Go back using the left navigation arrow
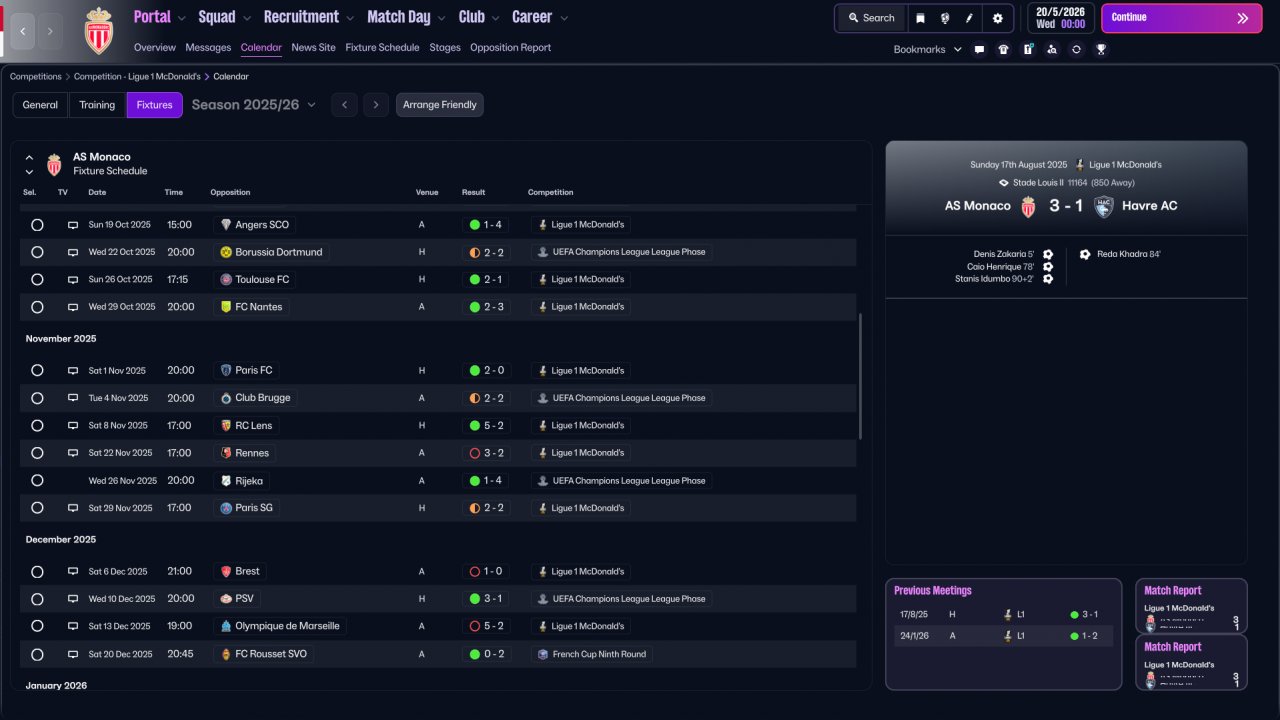Viewport: 1280px width, 720px height. pyautogui.click(x=23, y=31)
